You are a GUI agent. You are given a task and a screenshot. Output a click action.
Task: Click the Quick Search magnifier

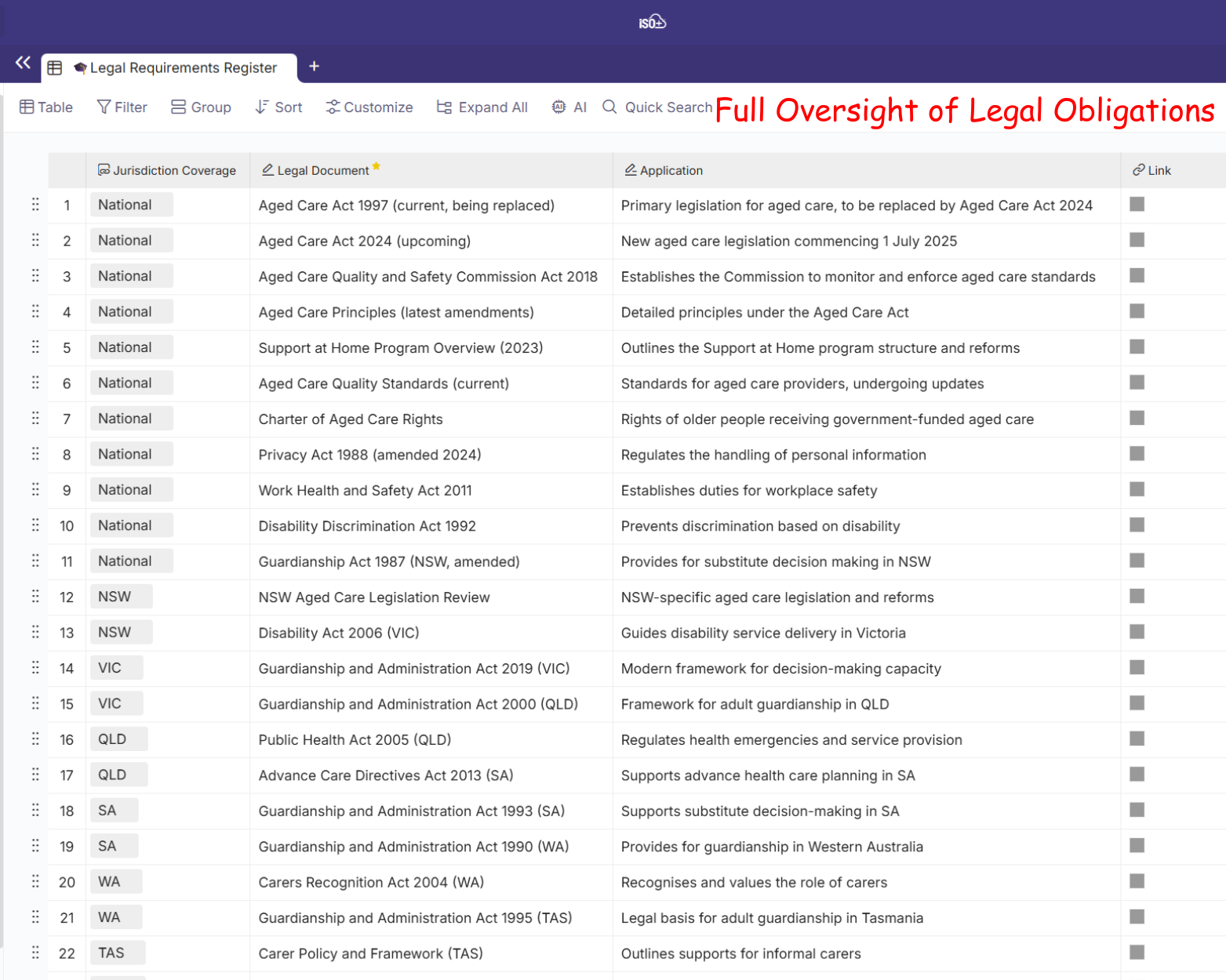click(x=609, y=107)
